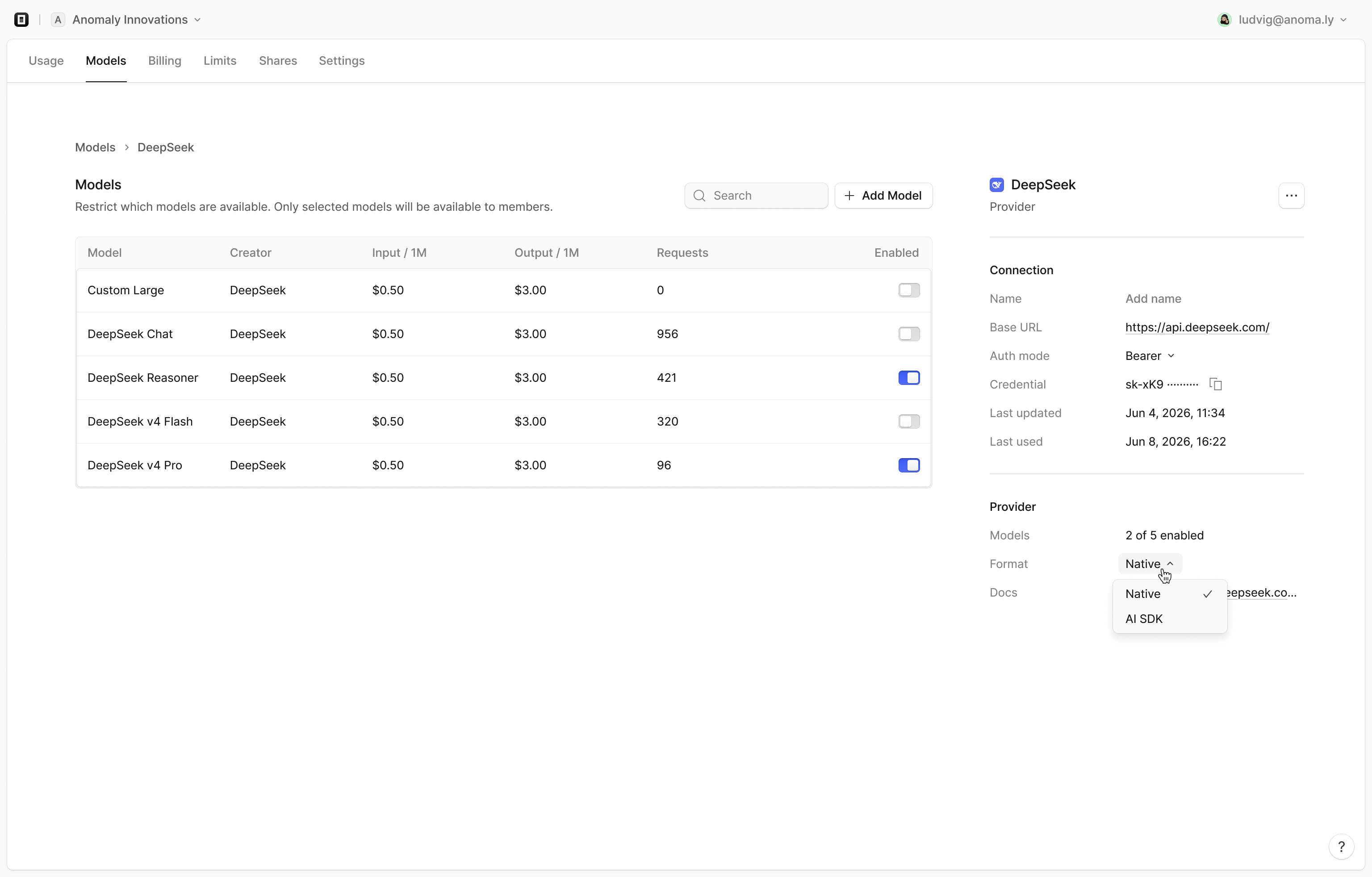Disable the DeepSeek v4 Pro switch
This screenshot has height=877, width=1372.
tap(909, 466)
